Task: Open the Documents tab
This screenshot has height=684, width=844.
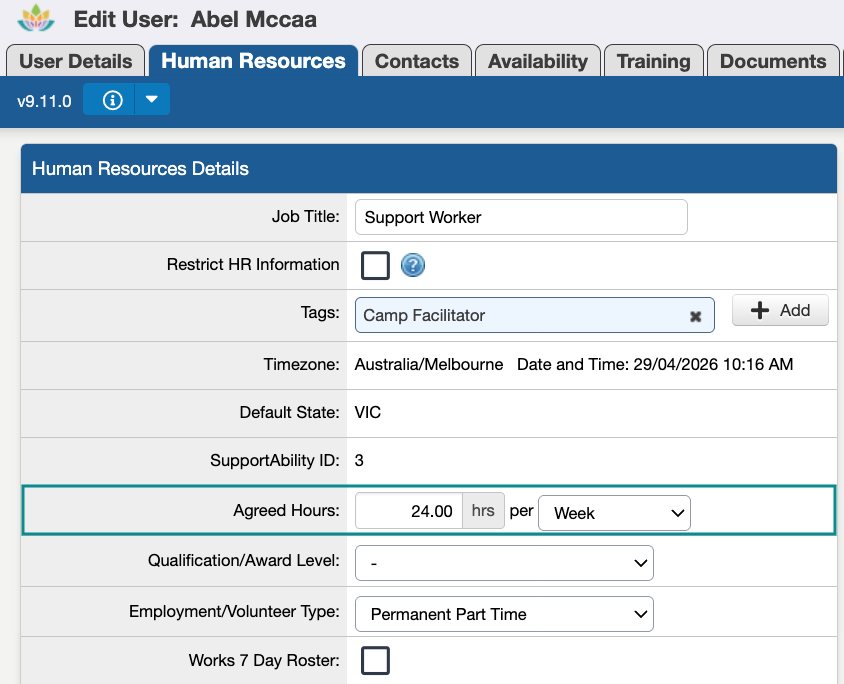Action: 773,61
